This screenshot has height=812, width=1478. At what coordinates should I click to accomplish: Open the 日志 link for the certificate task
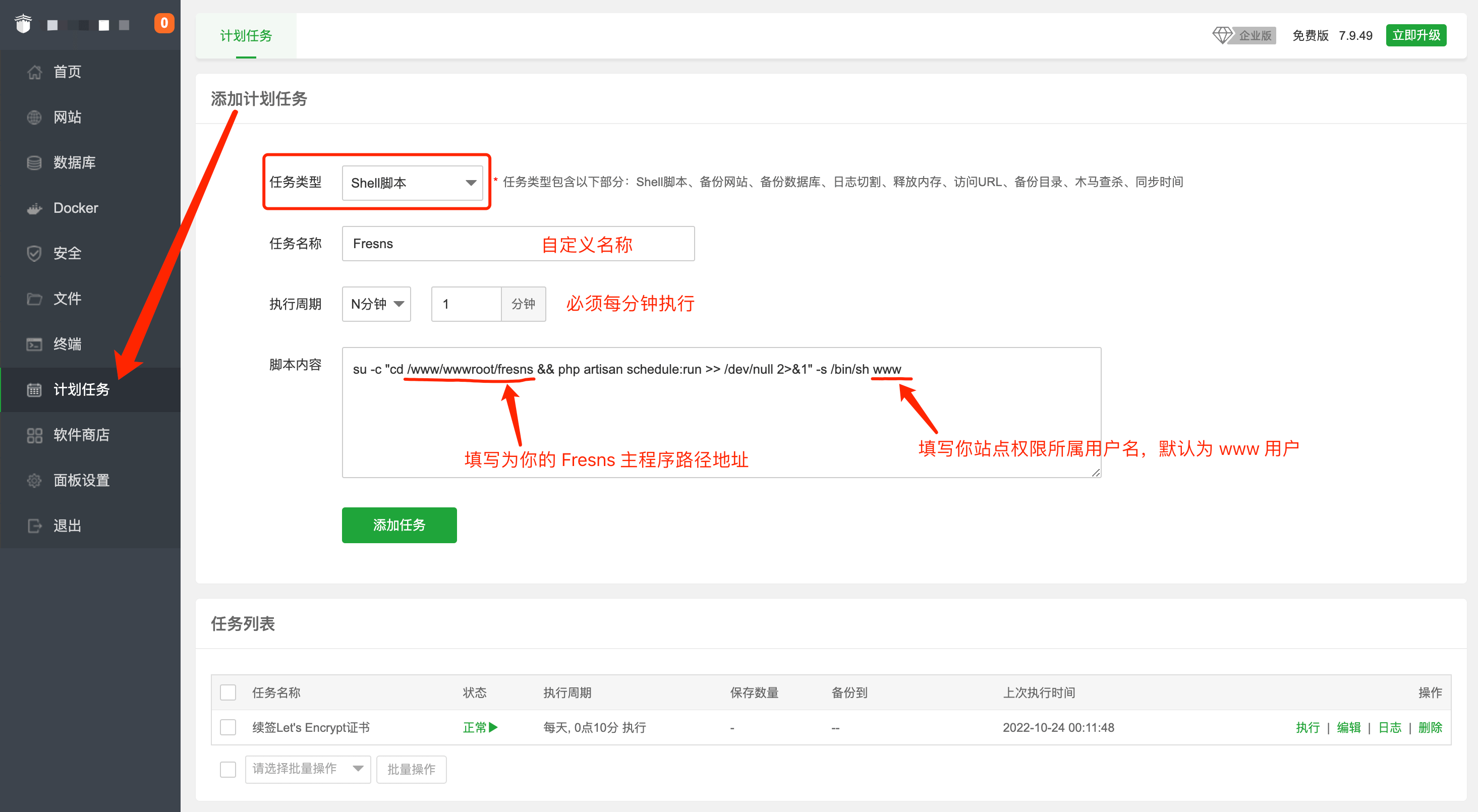pyautogui.click(x=1390, y=727)
